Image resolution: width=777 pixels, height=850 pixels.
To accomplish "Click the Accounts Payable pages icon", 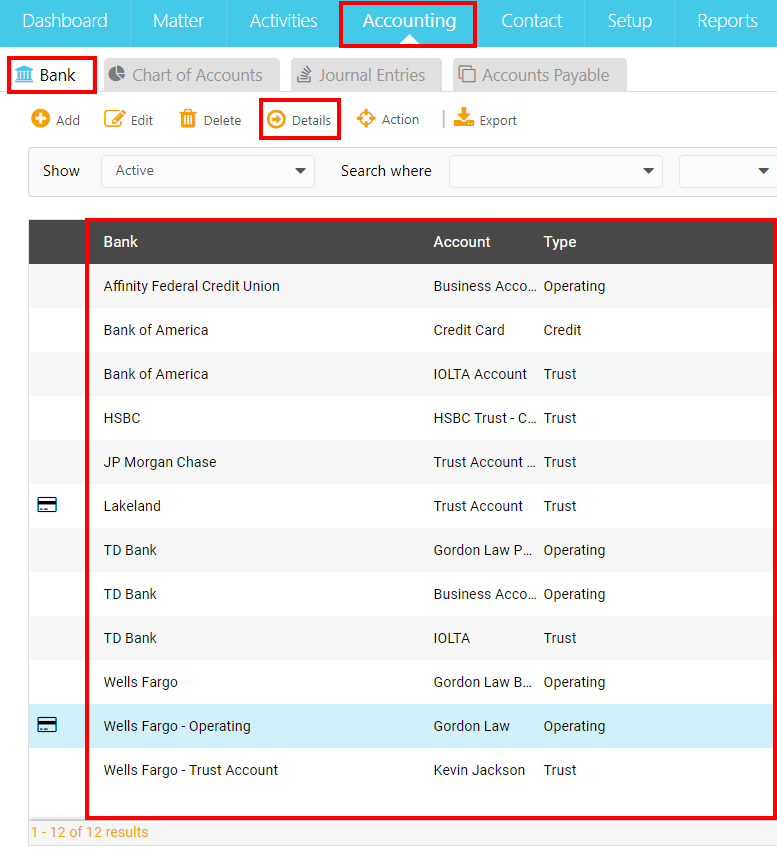I will [467, 74].
